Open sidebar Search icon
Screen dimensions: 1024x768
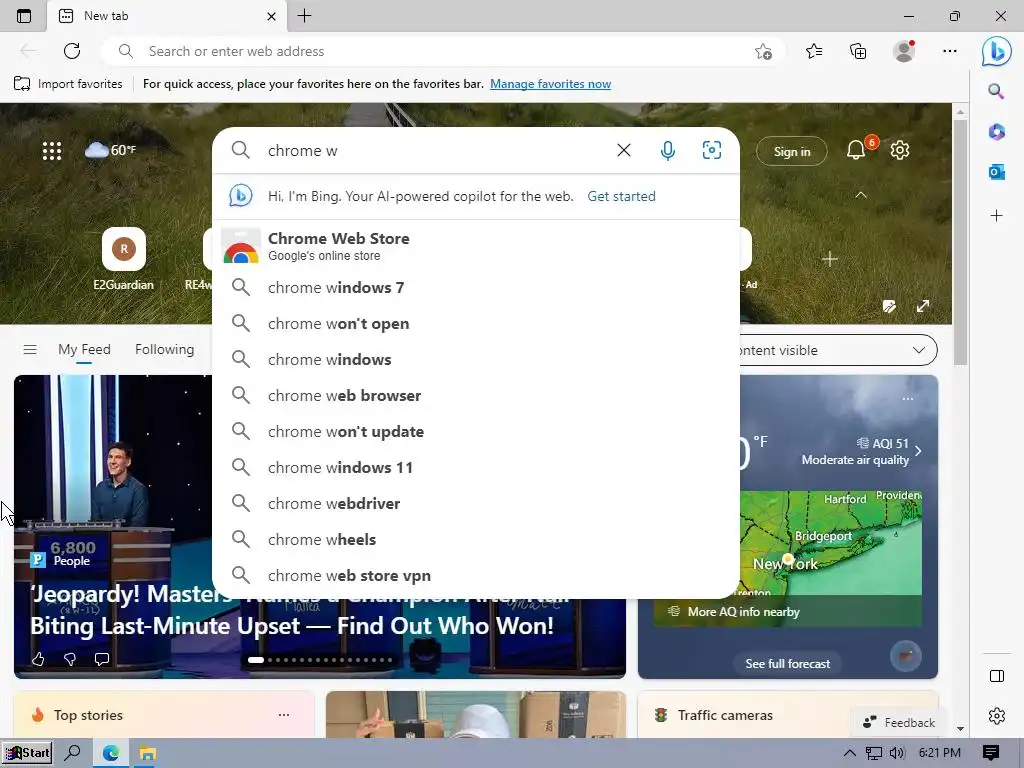point(996,91)
